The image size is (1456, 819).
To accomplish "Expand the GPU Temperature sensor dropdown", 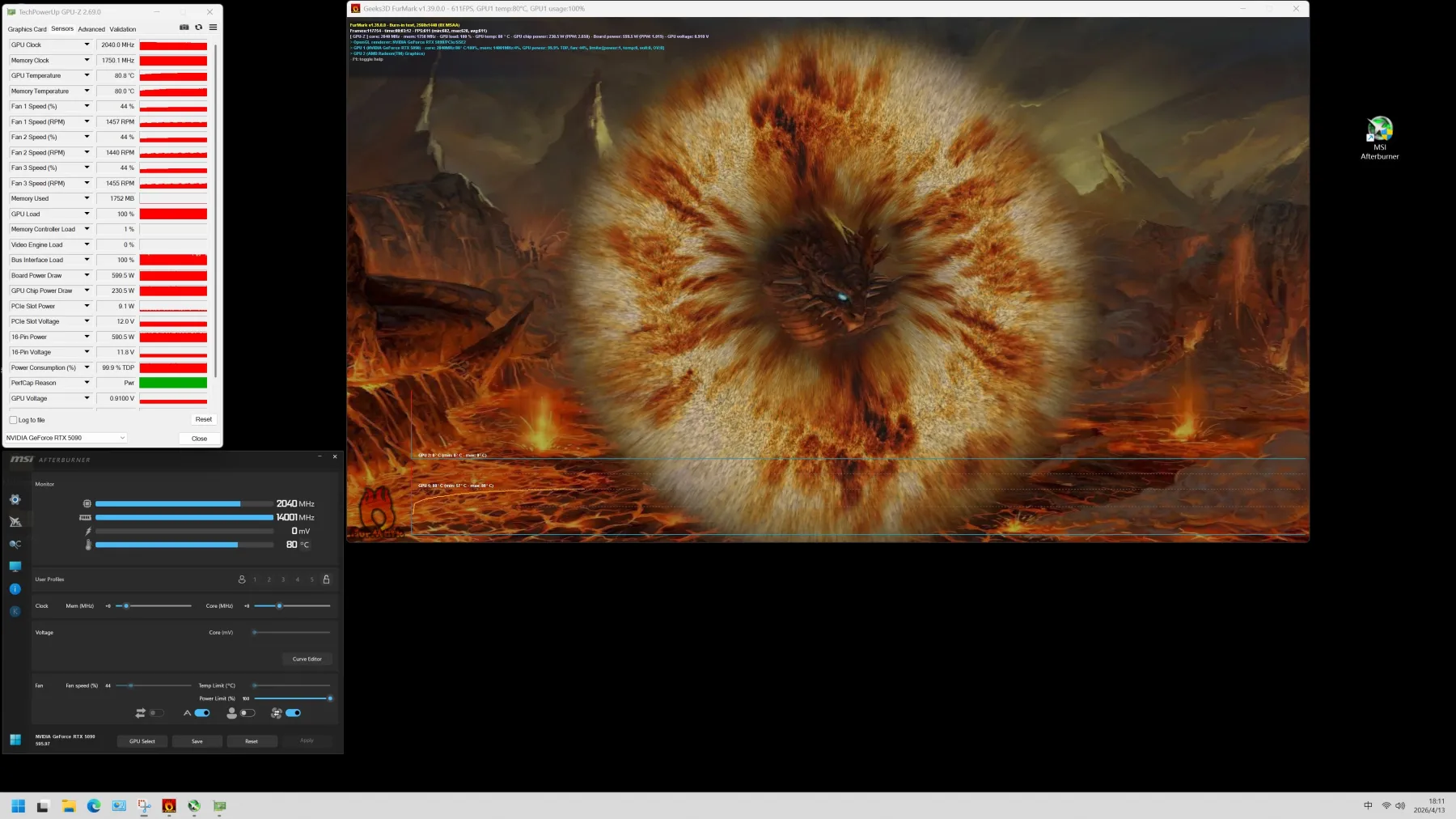I will pos(87,76).
